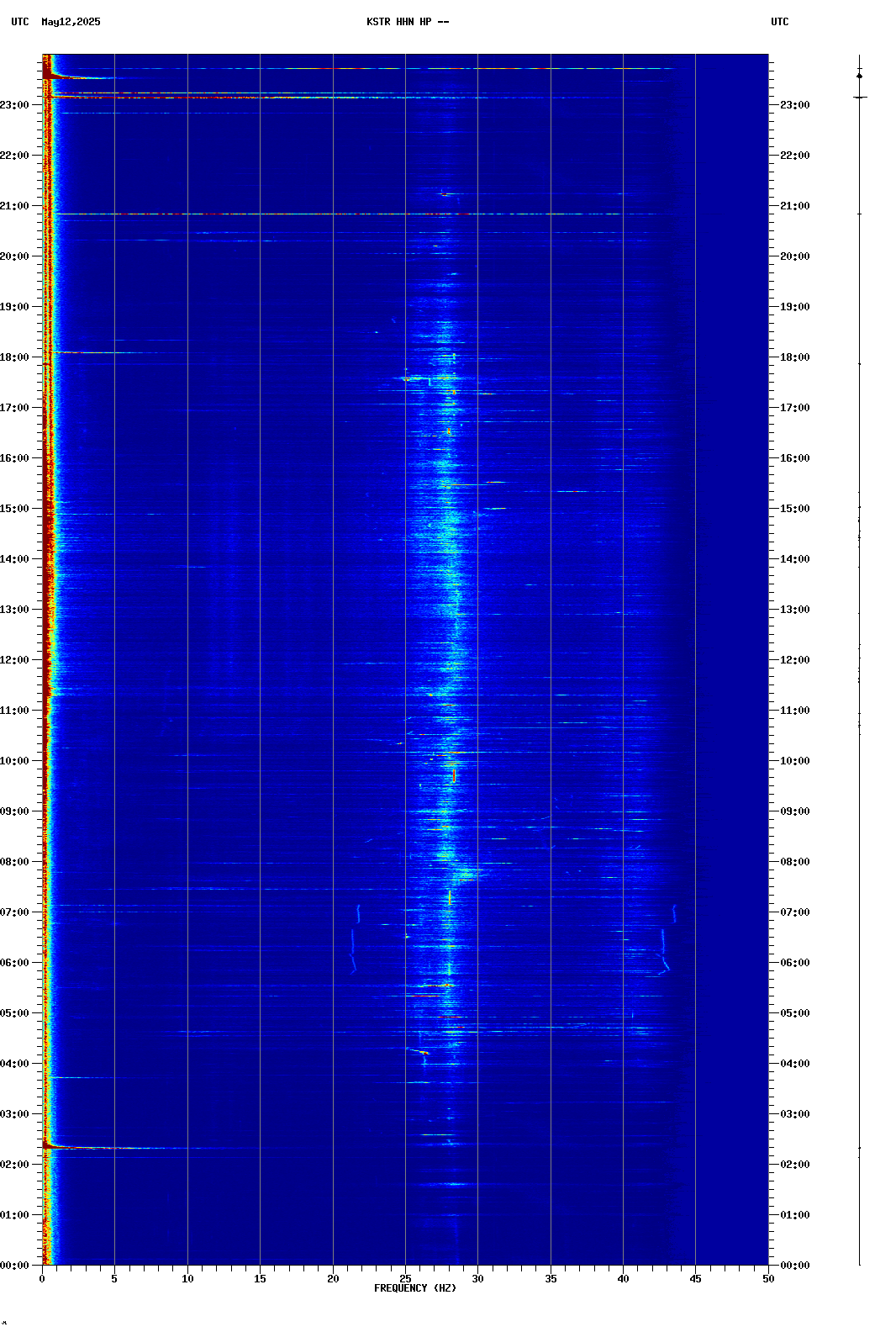Click 13:00 on the right time axis
Image resolution: width=896 pixels, height=1332 pixels.
point(795,610)
